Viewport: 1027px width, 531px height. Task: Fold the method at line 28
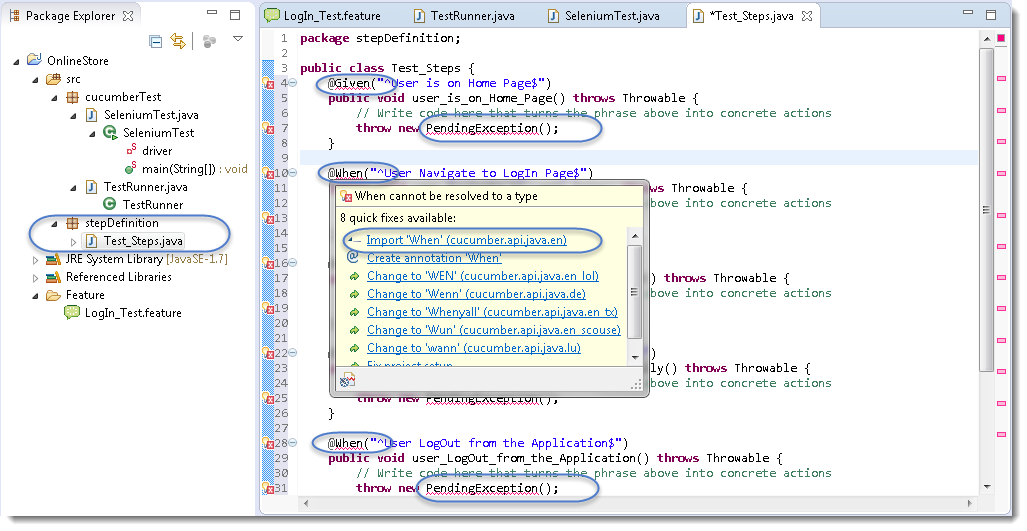[293, 443]
